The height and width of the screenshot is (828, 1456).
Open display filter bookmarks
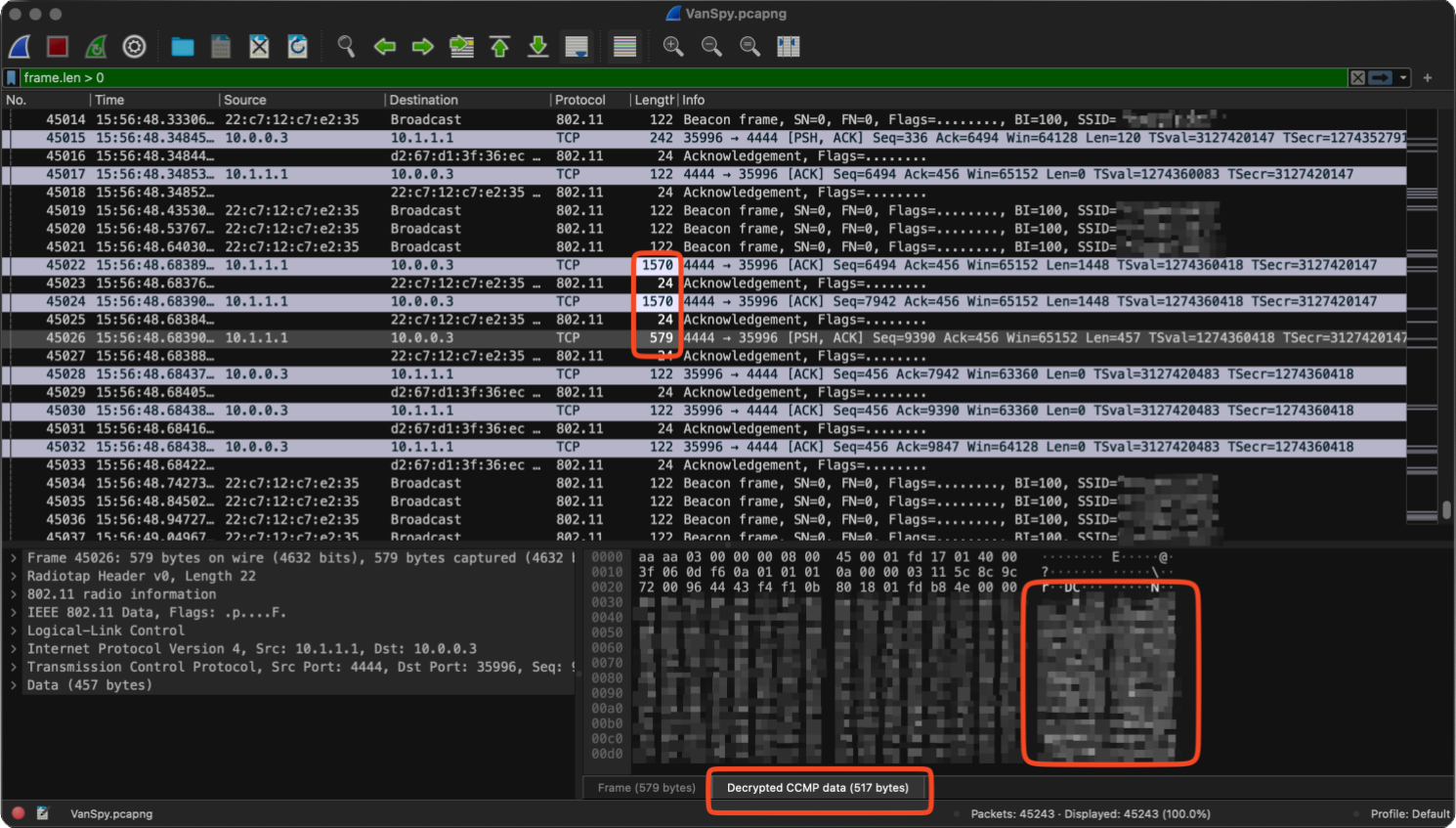coord(12,77)
